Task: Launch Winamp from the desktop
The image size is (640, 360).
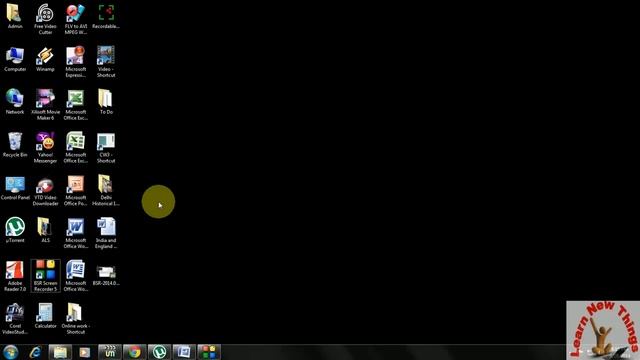Action: [45, 60]
